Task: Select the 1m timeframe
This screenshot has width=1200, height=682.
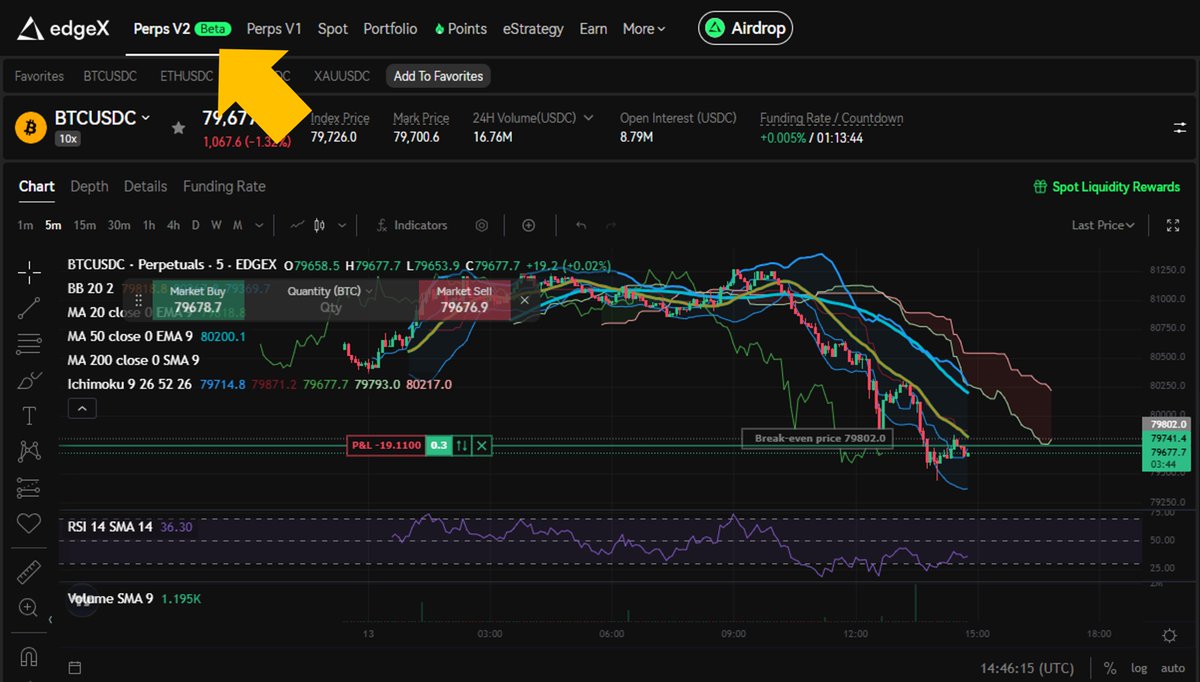Action: (25, 225)
